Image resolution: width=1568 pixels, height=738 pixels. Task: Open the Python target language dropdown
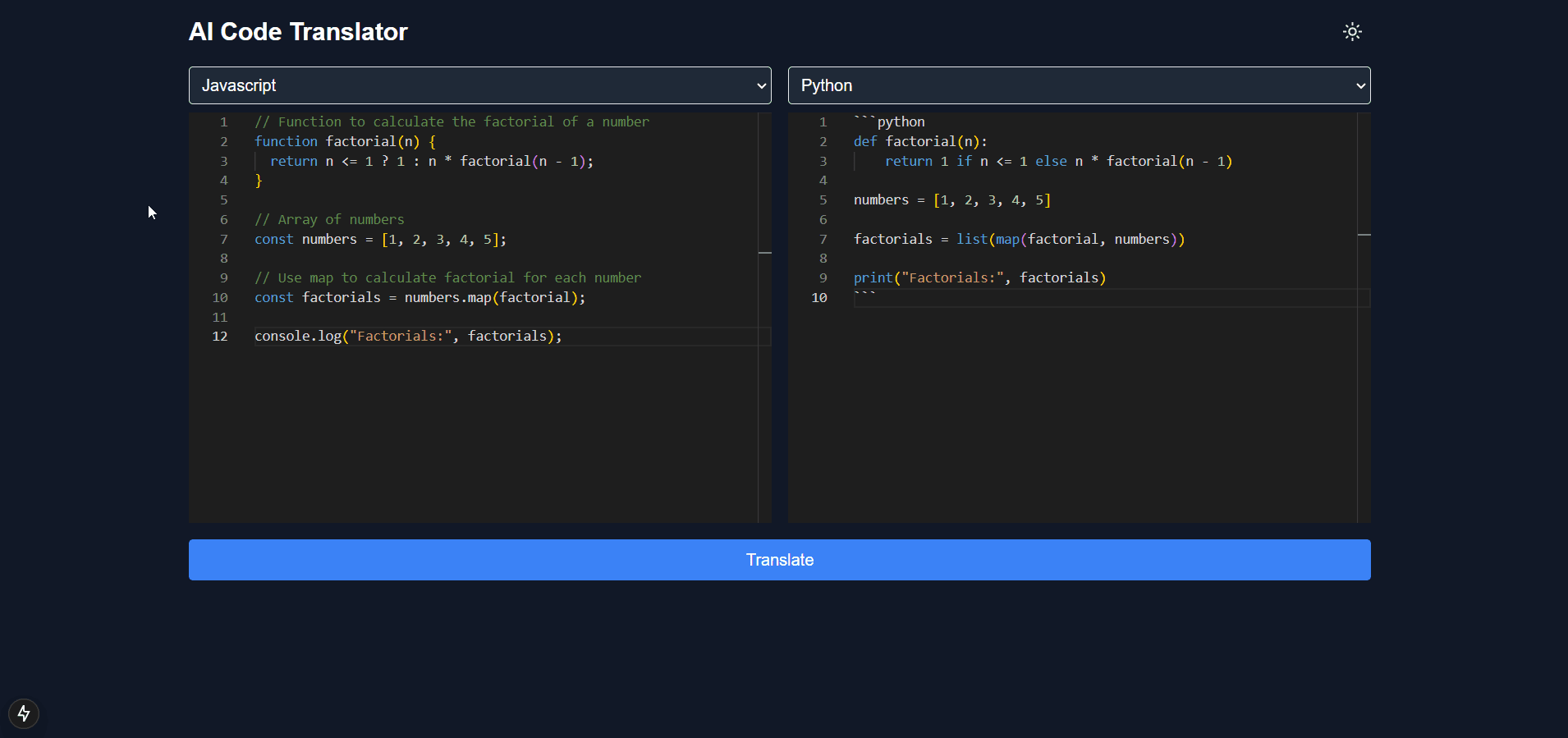point(1080,85)
